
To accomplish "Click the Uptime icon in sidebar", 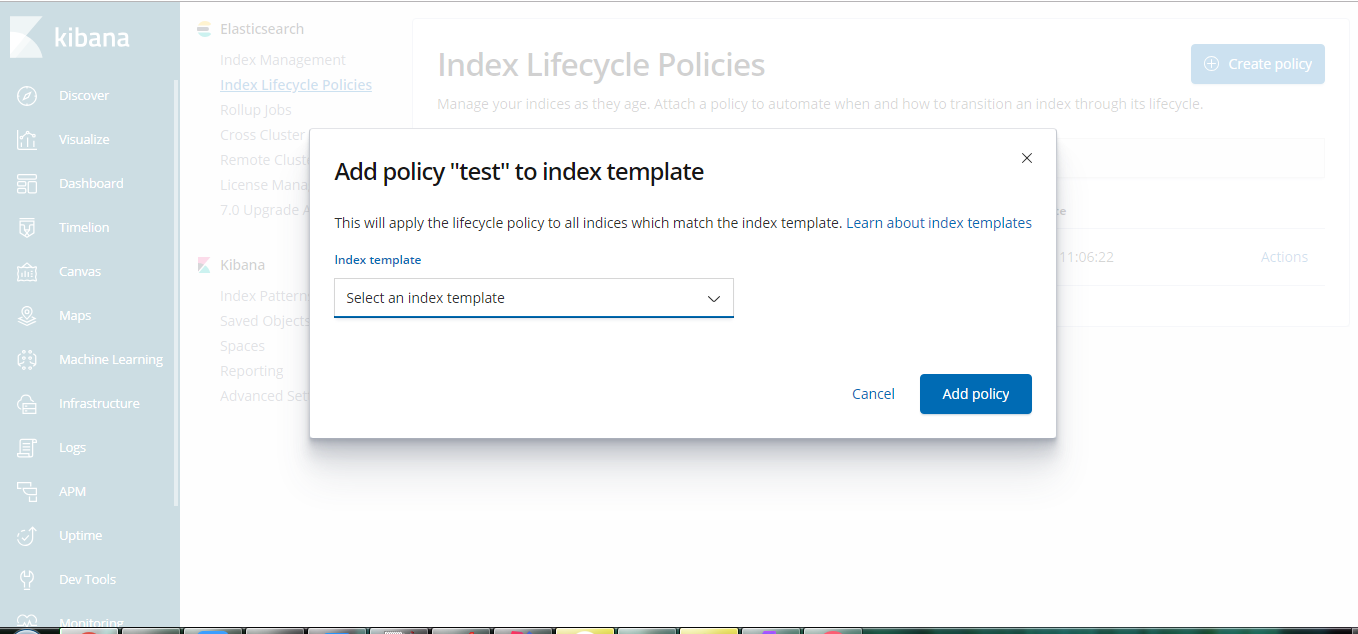I will [27, 536].
